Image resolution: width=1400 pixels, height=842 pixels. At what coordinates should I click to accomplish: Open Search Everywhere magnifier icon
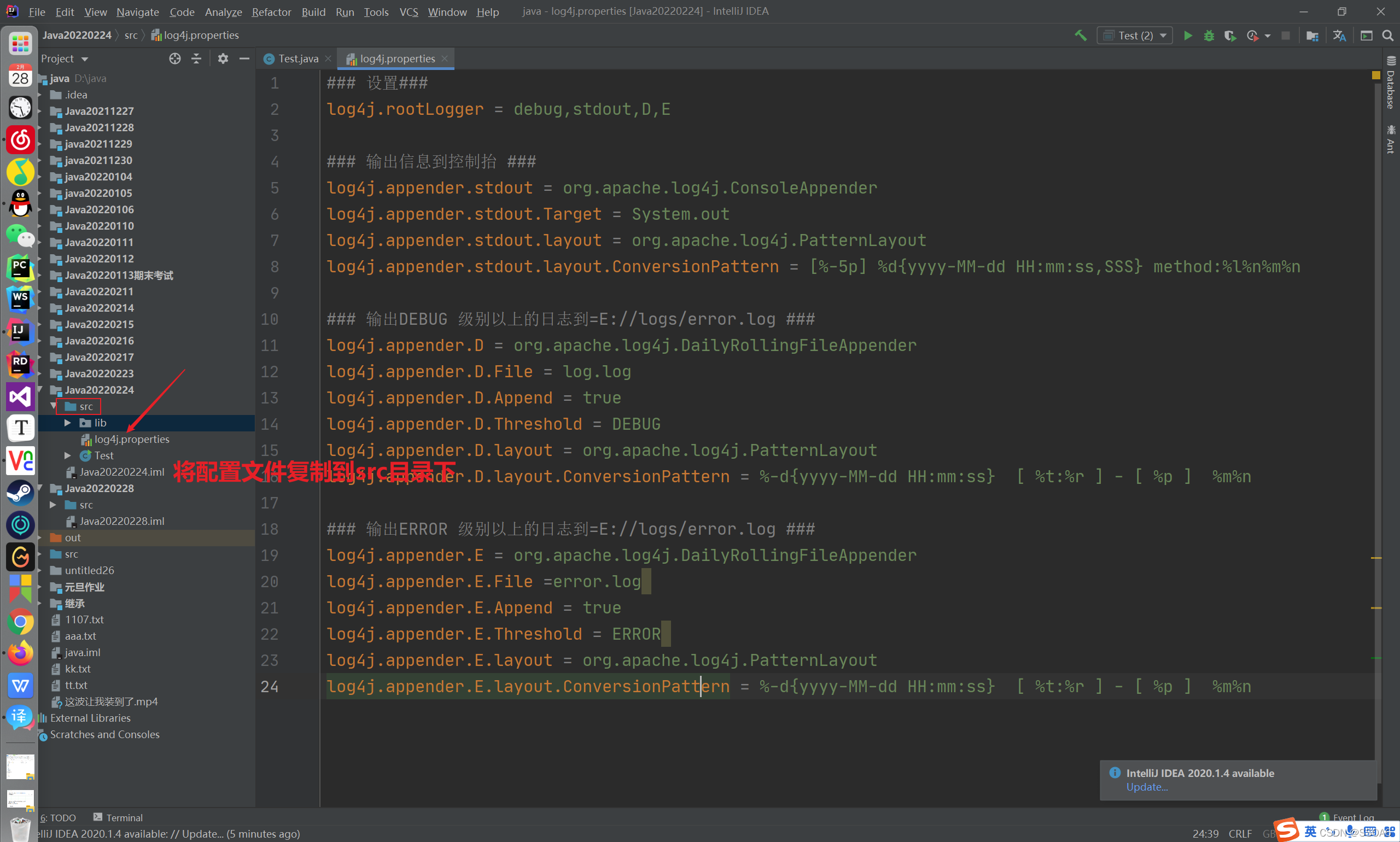tap(1387, 35)
